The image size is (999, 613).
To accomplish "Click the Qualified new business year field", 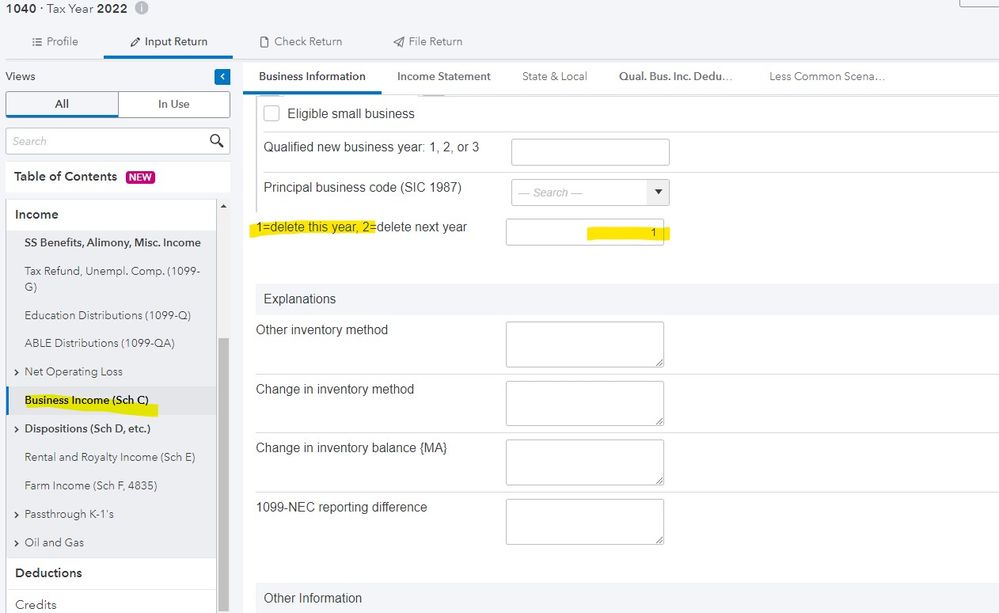I will tap(589, 152).
